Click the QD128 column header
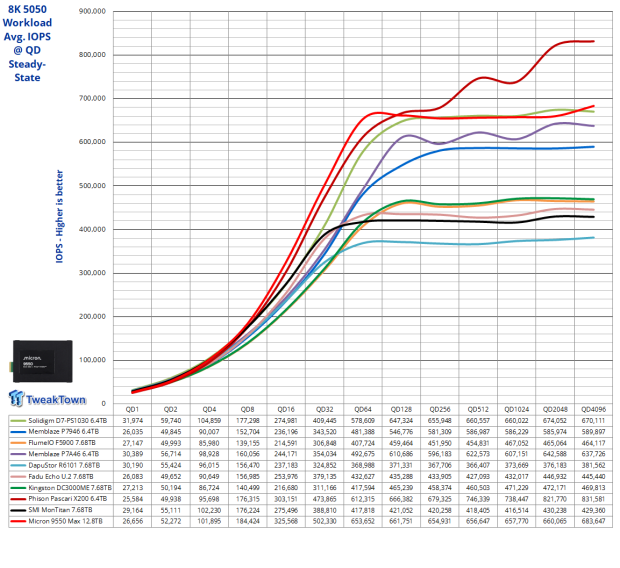 click(401, 409)
